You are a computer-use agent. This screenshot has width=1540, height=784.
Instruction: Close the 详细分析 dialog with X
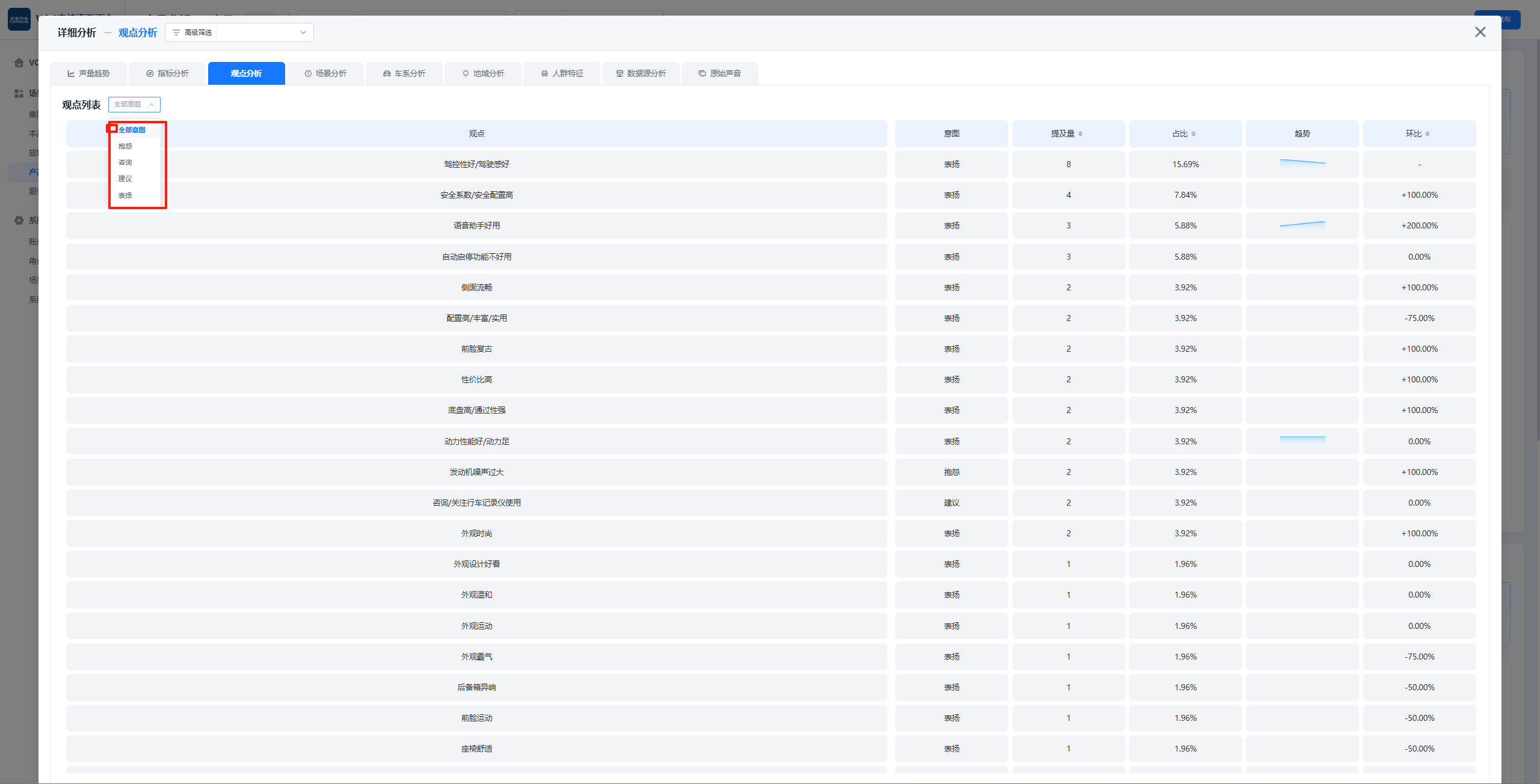click(x=1480, y=32)
